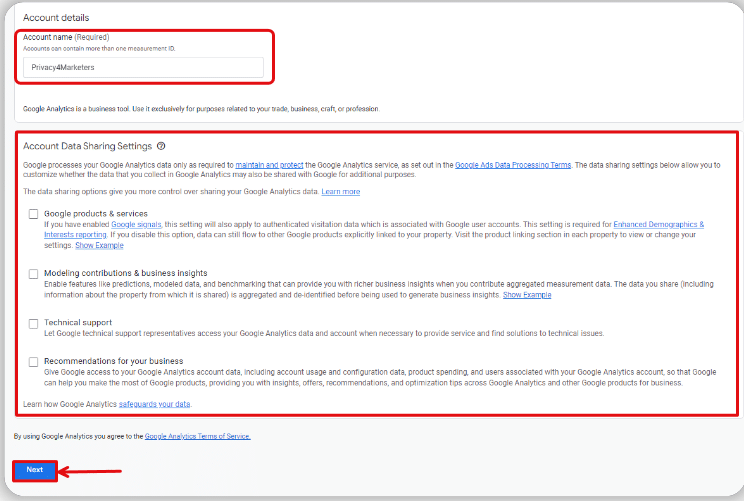Click the Account name input field
Screen dimensions: 744x501
143,67
